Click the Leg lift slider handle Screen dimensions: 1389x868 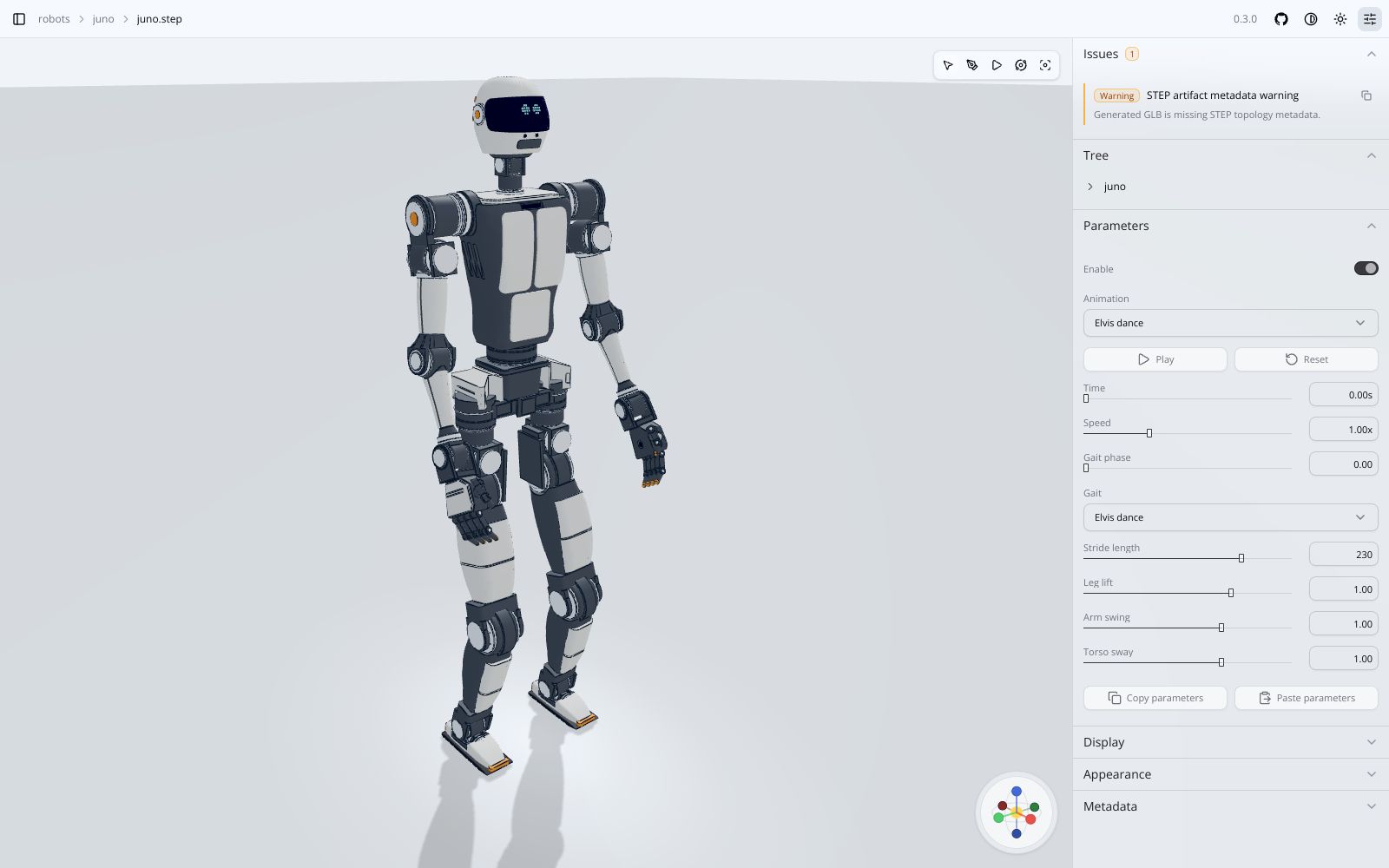(1231, 593)
